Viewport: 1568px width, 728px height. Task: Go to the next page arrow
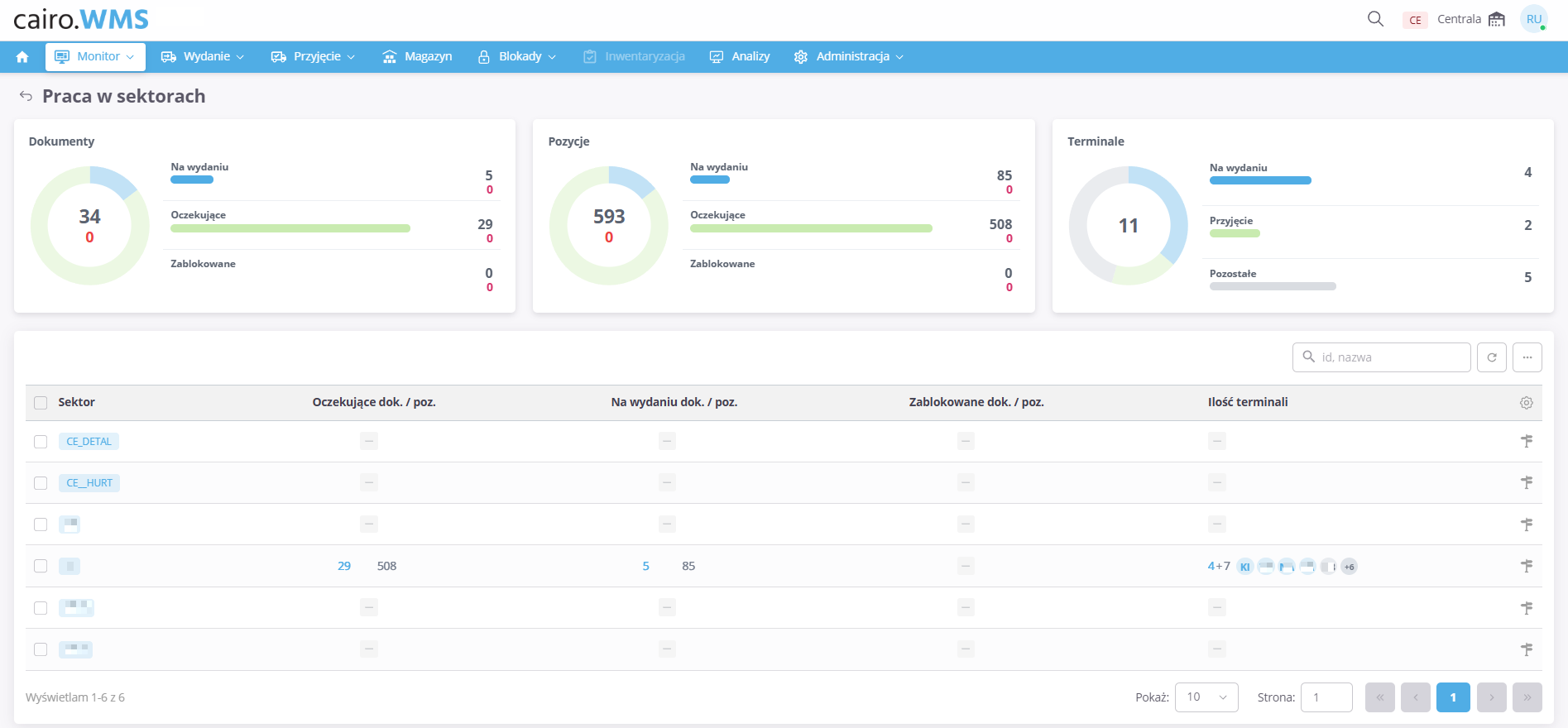pyautogui.click(x=1492, y=697)
